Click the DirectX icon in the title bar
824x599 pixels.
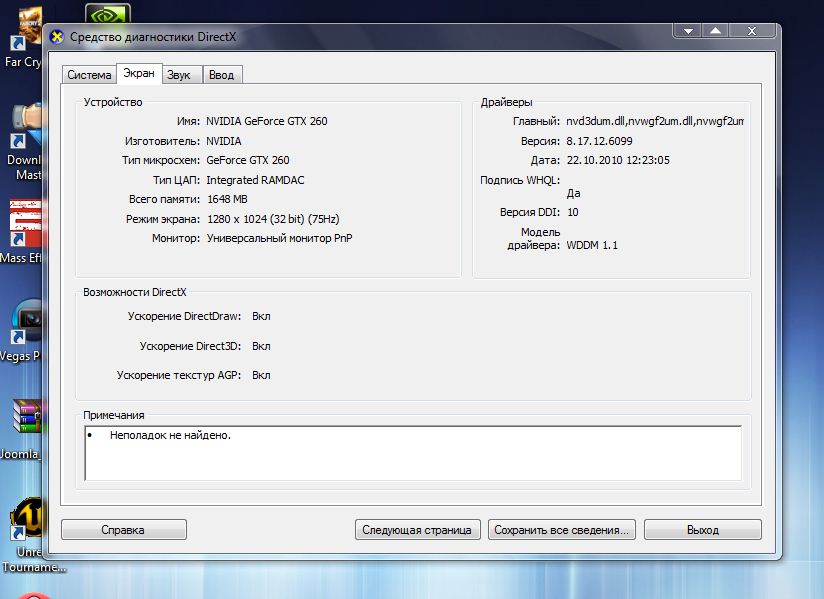click(x=58, y=37)
